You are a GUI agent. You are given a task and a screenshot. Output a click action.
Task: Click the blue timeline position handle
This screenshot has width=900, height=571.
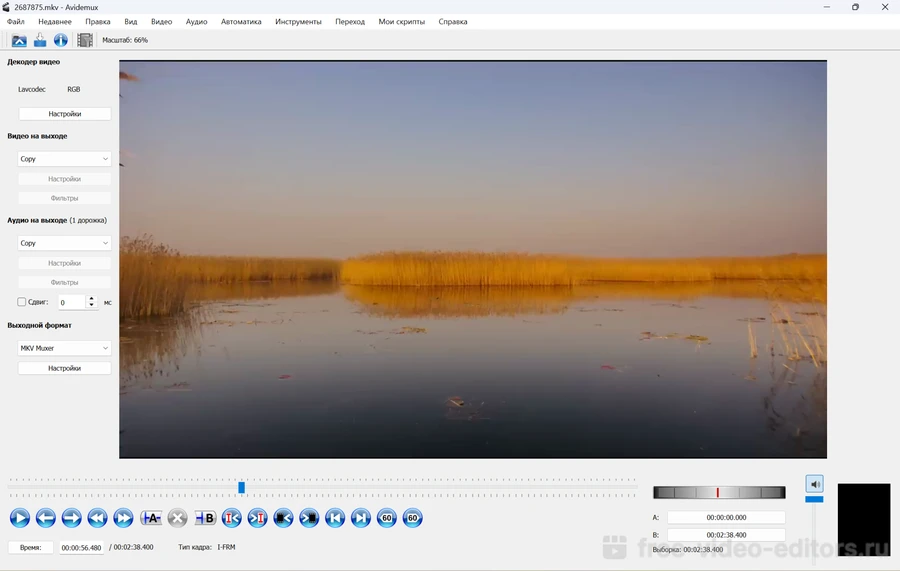coord(241,487)
